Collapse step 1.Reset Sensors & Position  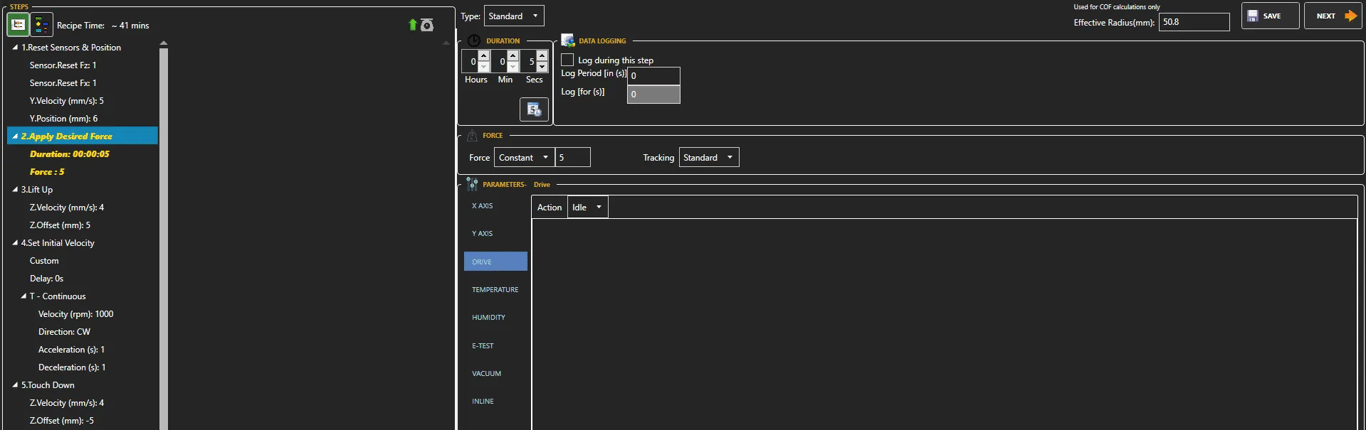coord(15,48)
